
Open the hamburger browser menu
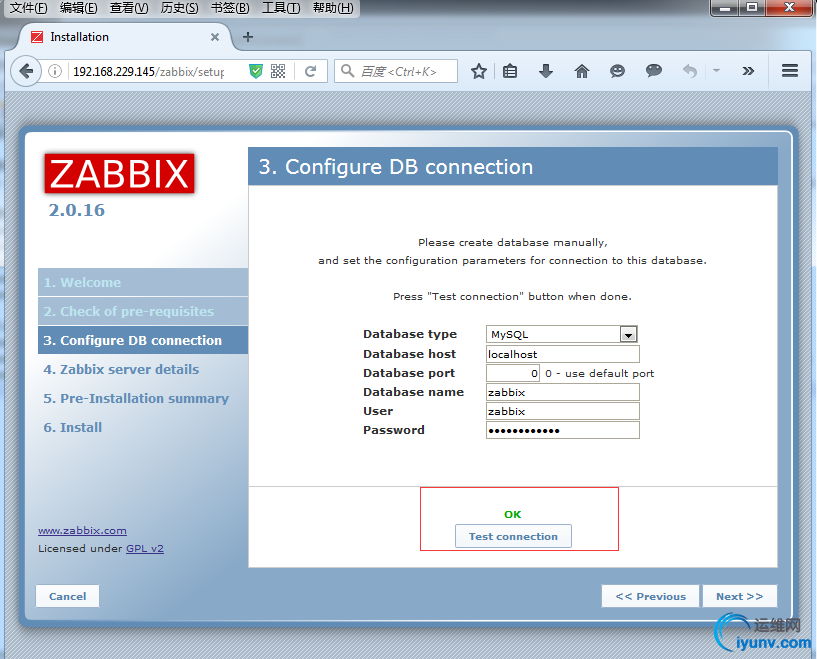pyautogui.click(x=790, y=70)
